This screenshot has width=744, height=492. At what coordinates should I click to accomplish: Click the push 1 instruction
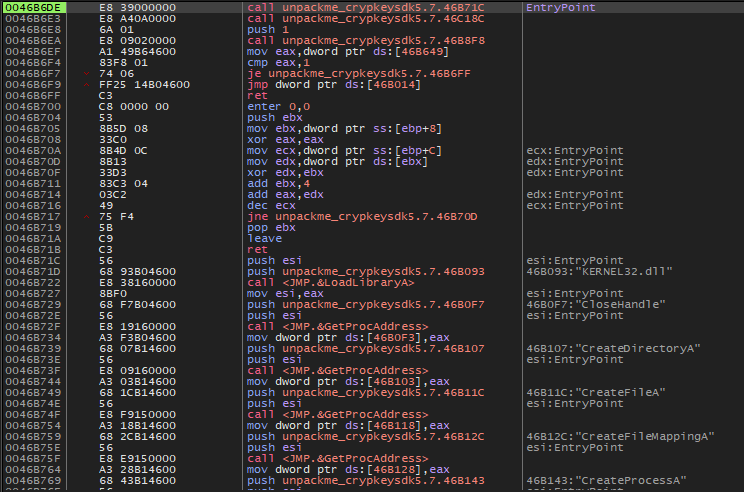[268, 29]
